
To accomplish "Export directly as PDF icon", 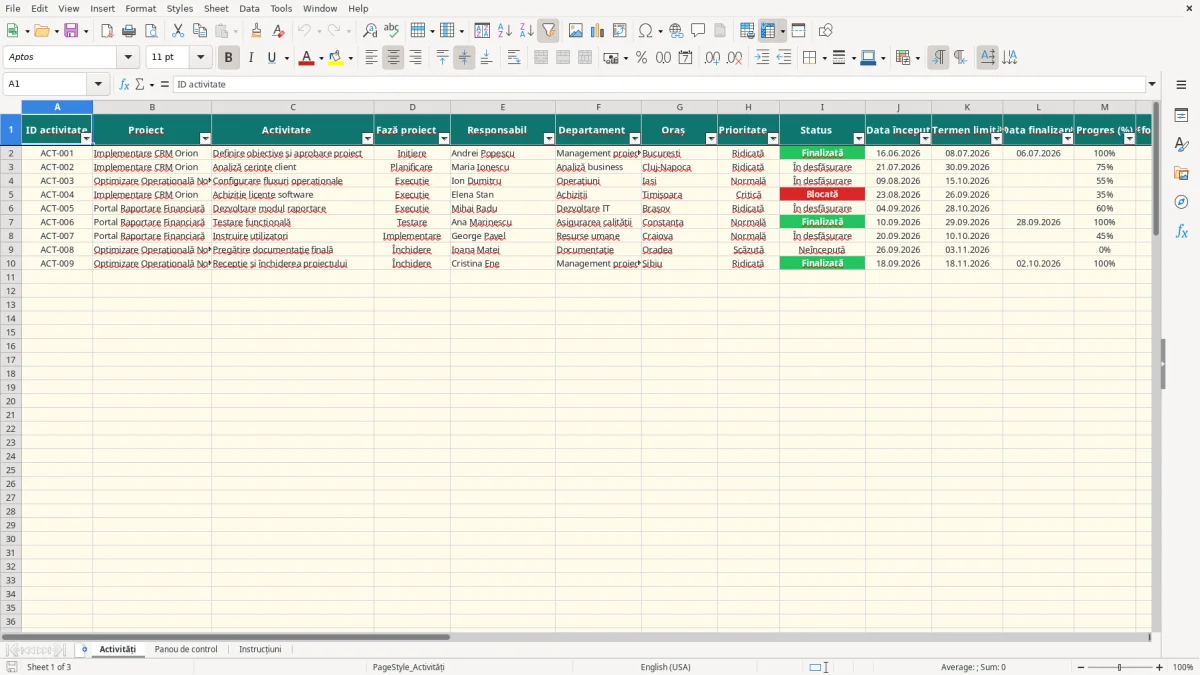I will tap(107, 31).
